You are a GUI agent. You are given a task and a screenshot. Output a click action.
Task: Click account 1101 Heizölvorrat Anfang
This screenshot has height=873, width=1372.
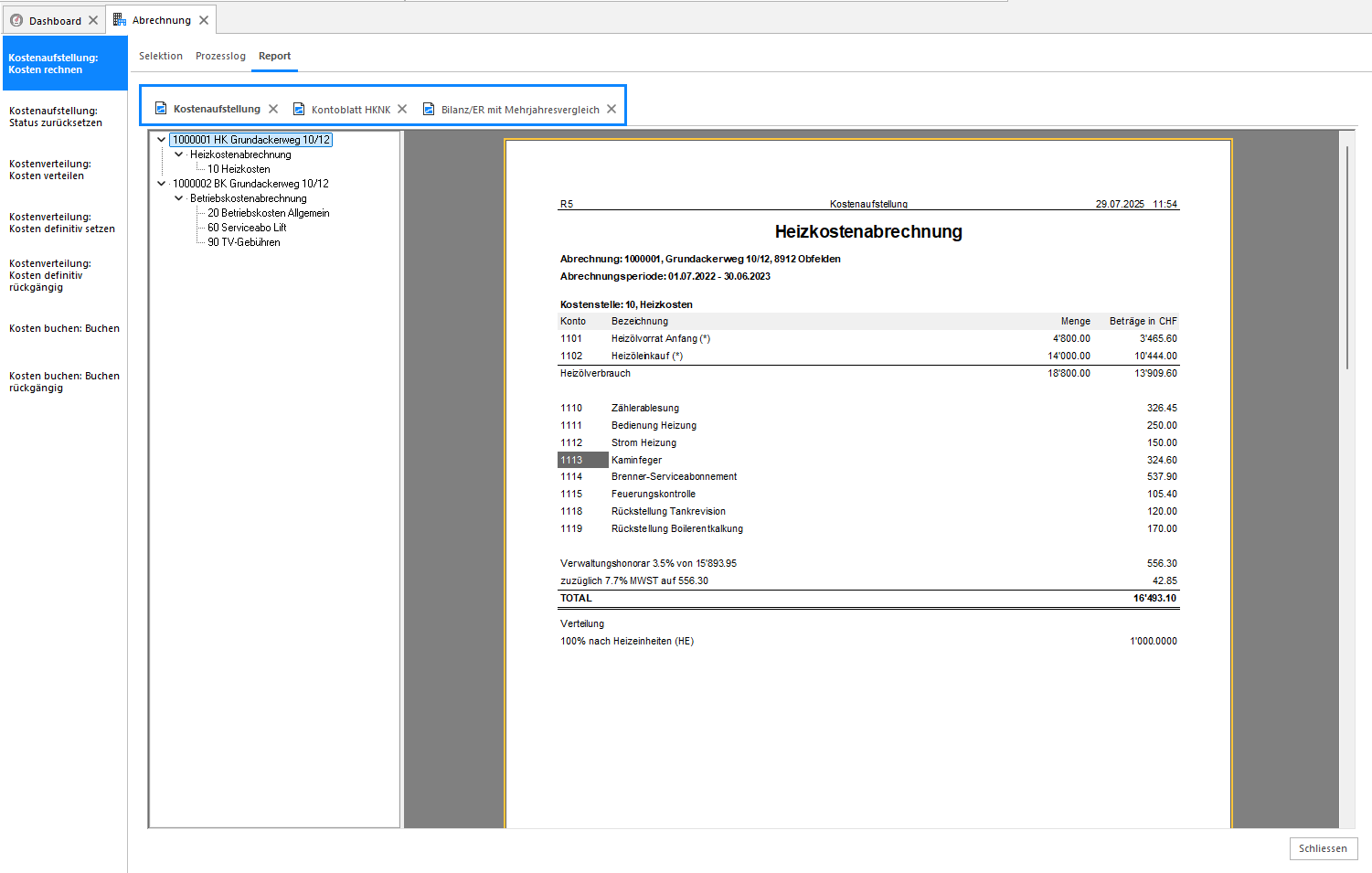[x=868, y=338]
